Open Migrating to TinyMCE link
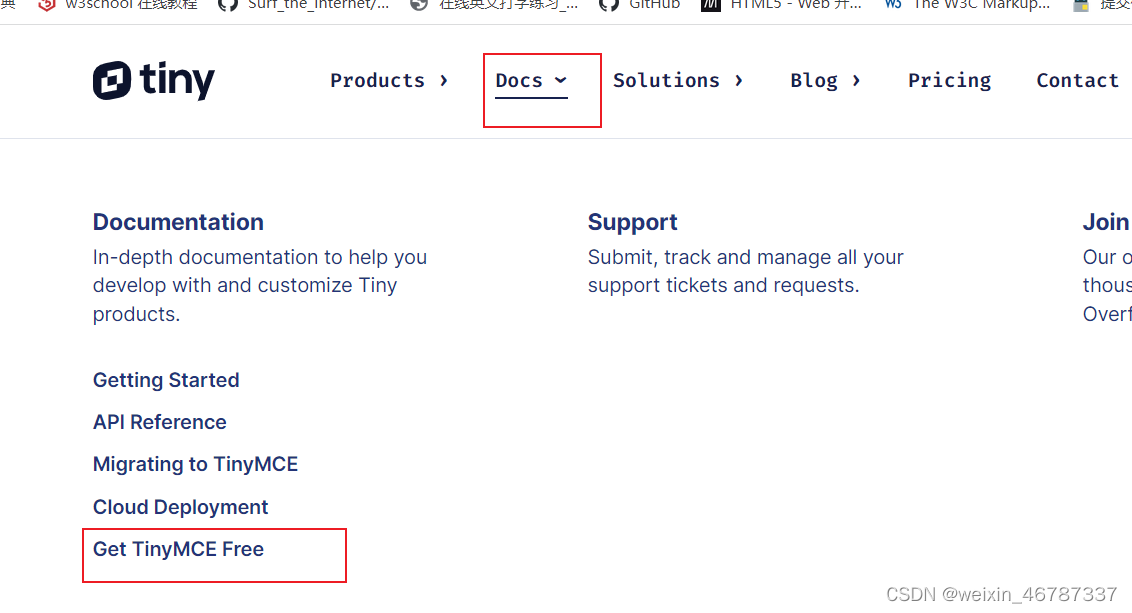This screenshot has width=1132, height=613. 196,464
